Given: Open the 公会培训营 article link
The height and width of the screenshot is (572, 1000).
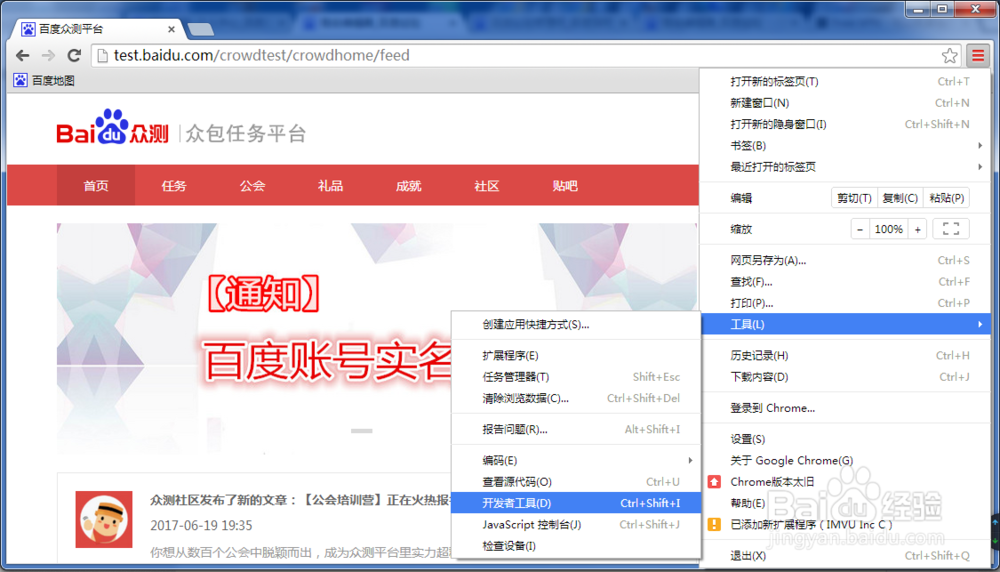Looking at the screenshot, I should [300, 500].
